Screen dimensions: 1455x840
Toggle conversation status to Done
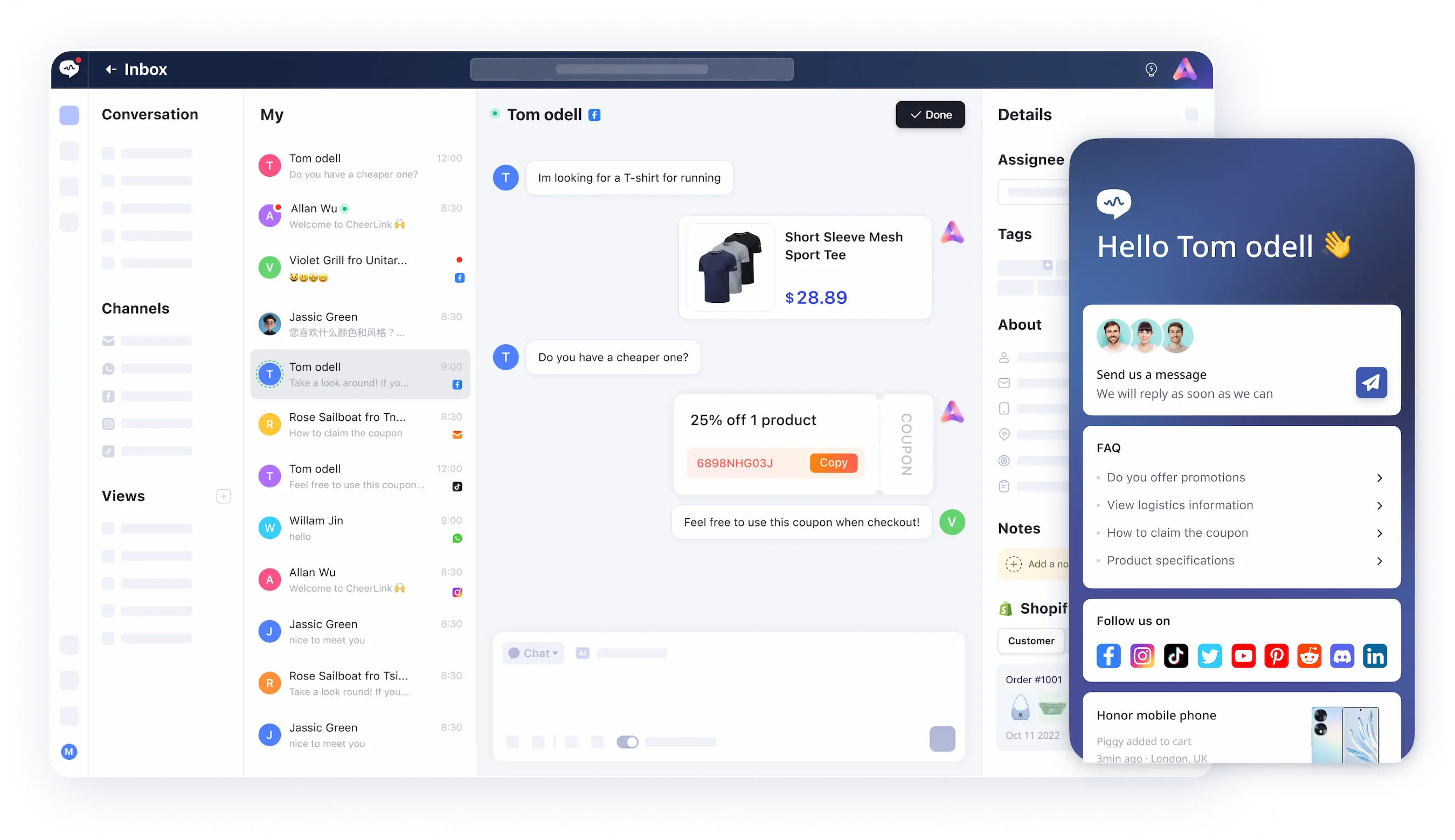pos(927,114)
